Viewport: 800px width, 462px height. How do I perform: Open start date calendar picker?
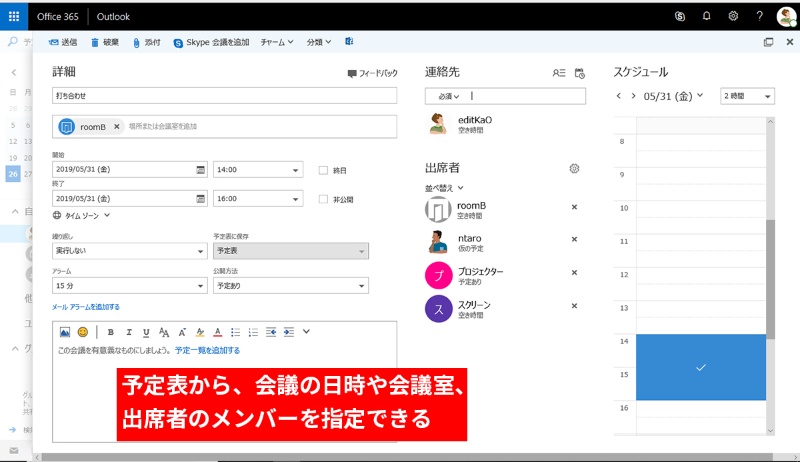201,169
